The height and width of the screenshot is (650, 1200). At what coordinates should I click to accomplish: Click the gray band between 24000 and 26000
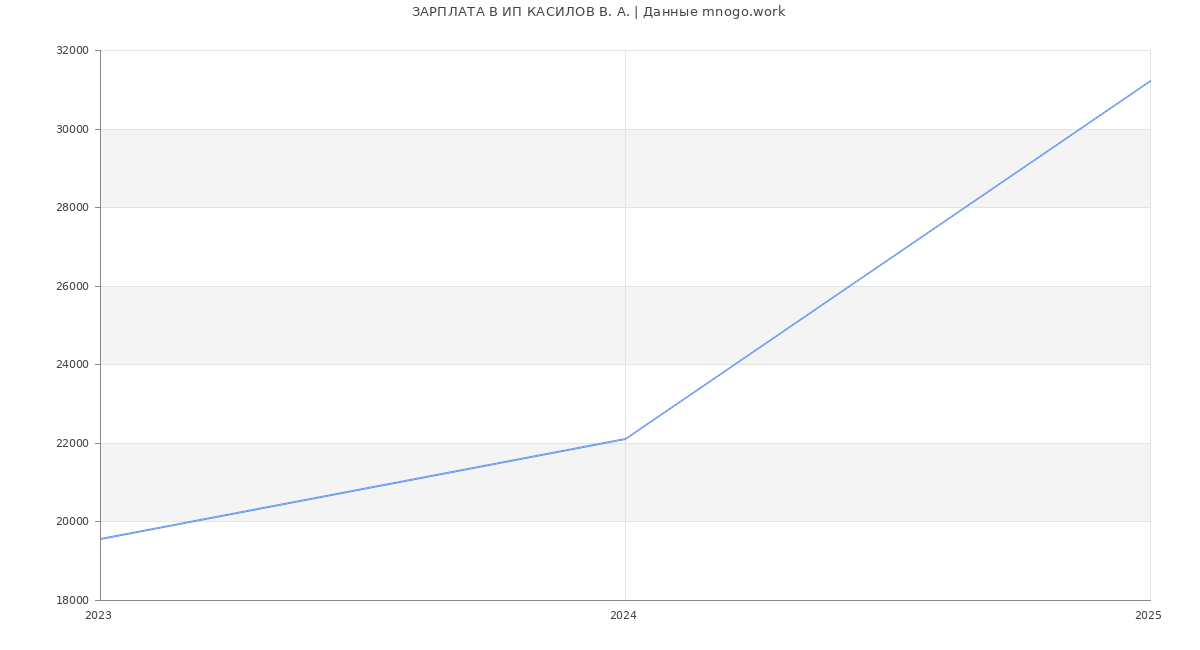[x=400, y=325]
